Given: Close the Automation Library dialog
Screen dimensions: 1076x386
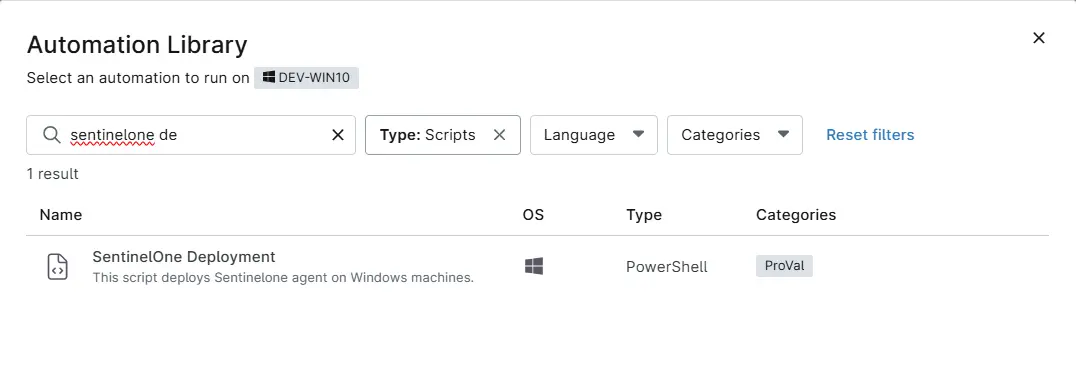Looking at the screenshot, I should coord(1039,38).
